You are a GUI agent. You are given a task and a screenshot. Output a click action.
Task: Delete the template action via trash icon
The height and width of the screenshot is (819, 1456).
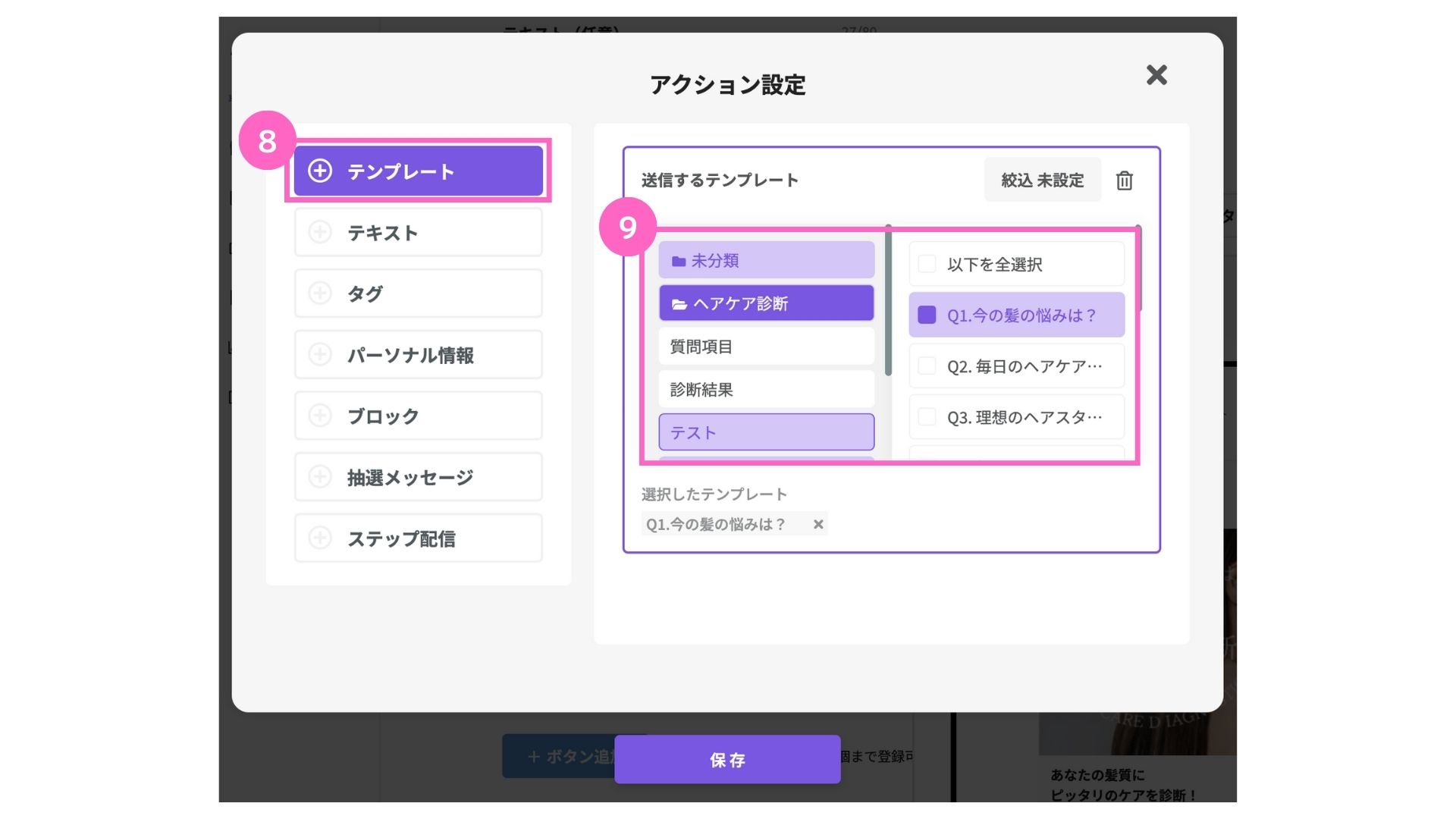[x=1124, y=180]
